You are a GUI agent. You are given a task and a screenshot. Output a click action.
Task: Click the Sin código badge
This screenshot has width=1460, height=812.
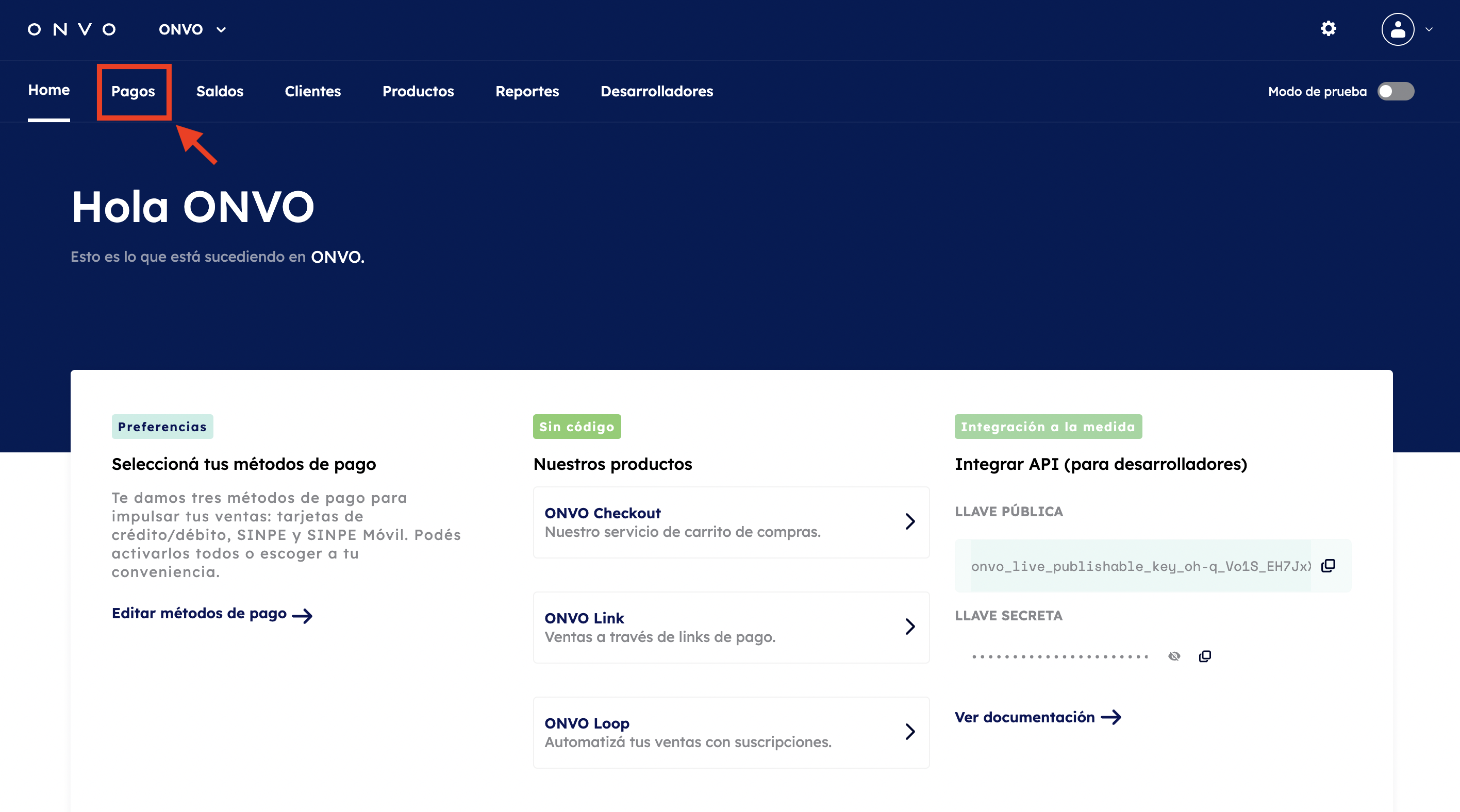click(577, 427)
